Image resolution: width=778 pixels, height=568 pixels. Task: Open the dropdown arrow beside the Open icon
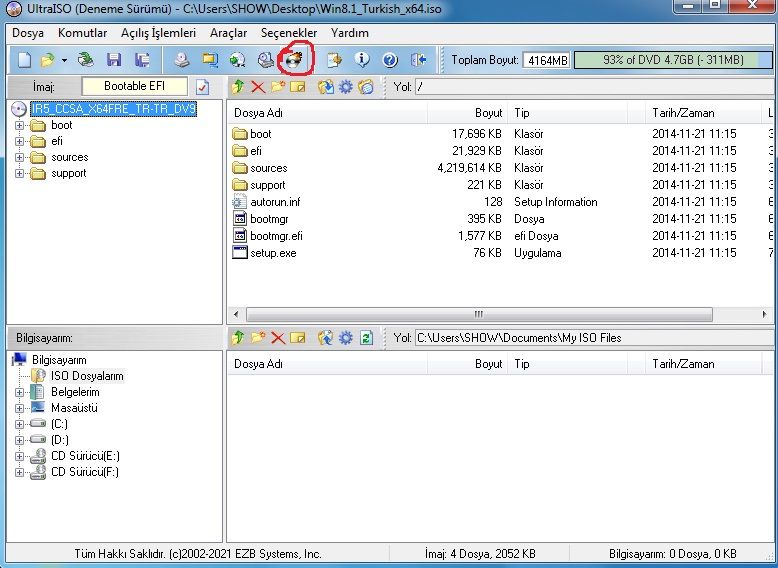pos(64,61)
